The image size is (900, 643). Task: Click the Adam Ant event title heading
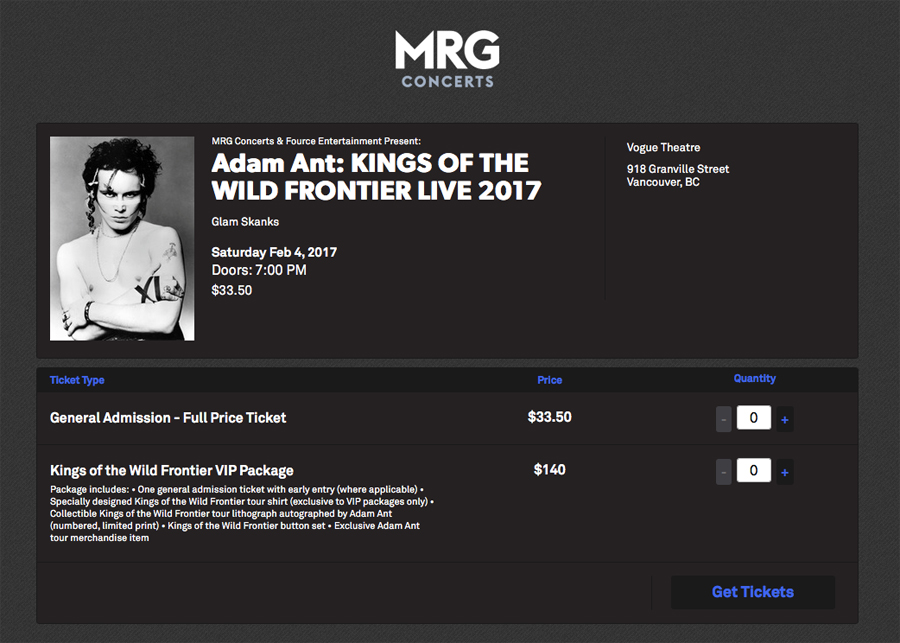[376, 177]
